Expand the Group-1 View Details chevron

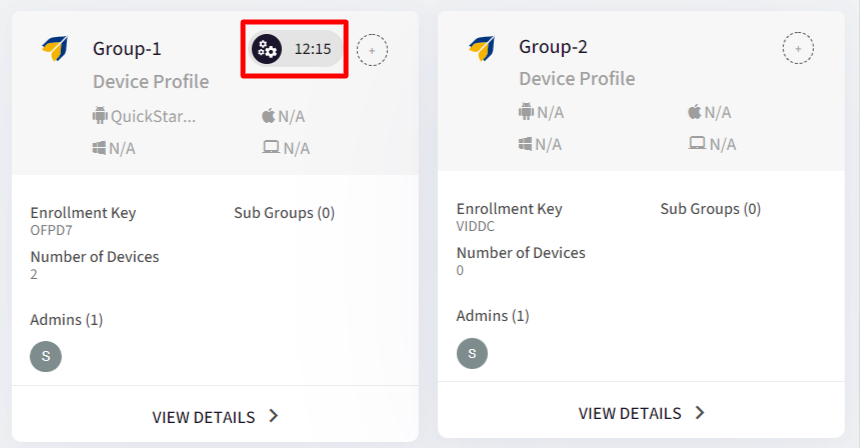274,417
